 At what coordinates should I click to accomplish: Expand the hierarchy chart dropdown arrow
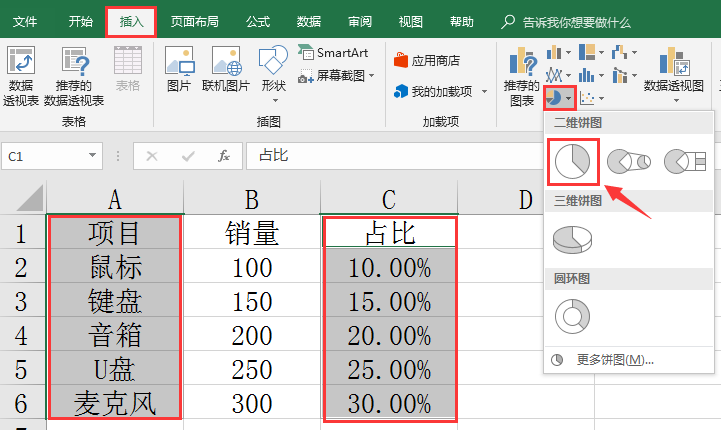601,53
